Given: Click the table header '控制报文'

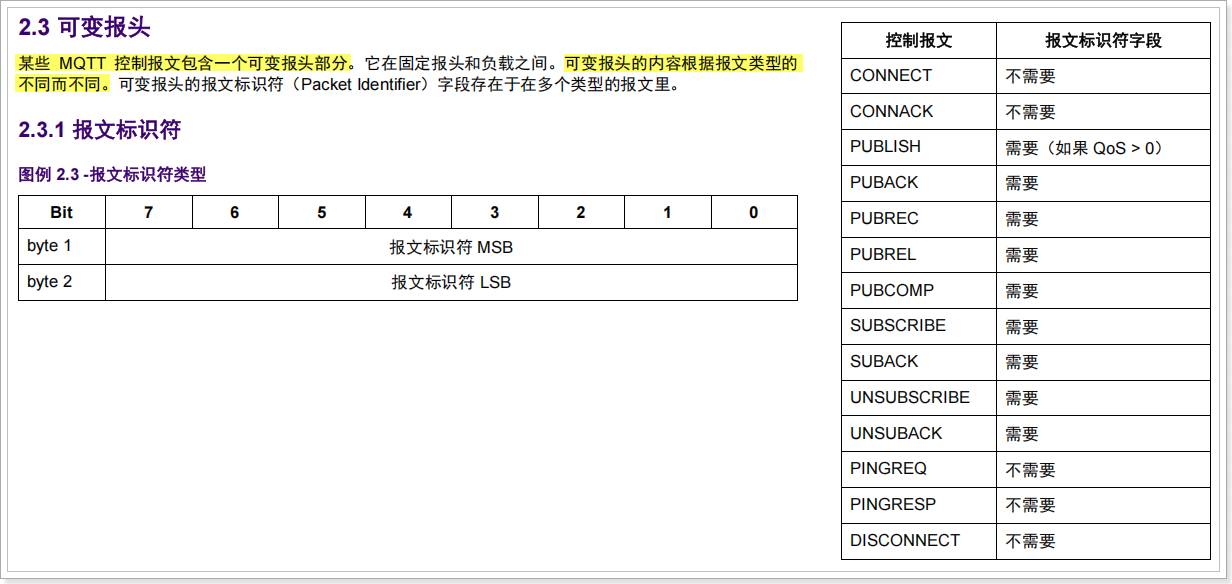Looking at the screenshot, I should click(919, 41).
